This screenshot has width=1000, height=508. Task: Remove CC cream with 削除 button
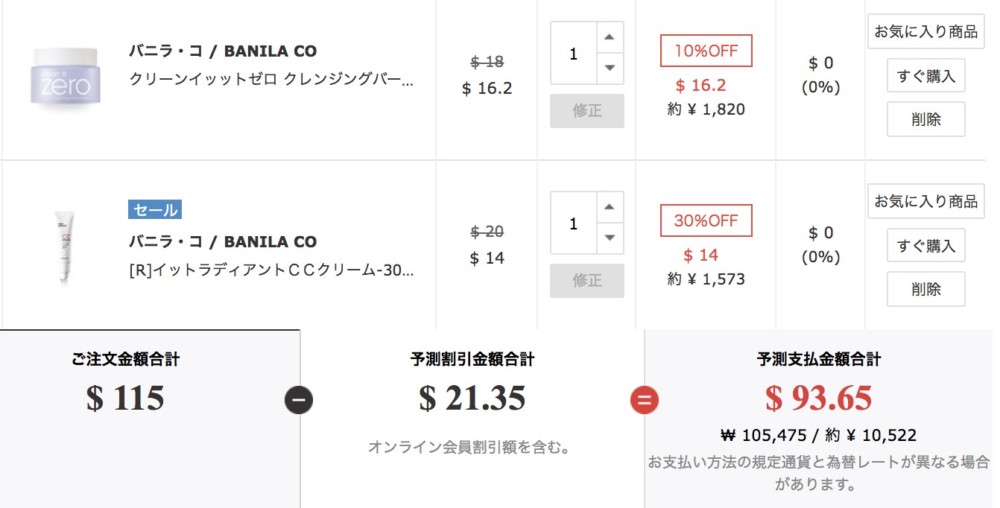(926, 289)
